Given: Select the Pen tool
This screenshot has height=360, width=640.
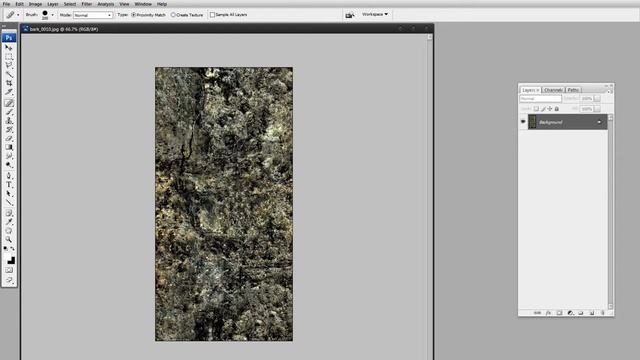Looking at the screenshot, I should tap(9, 176).
